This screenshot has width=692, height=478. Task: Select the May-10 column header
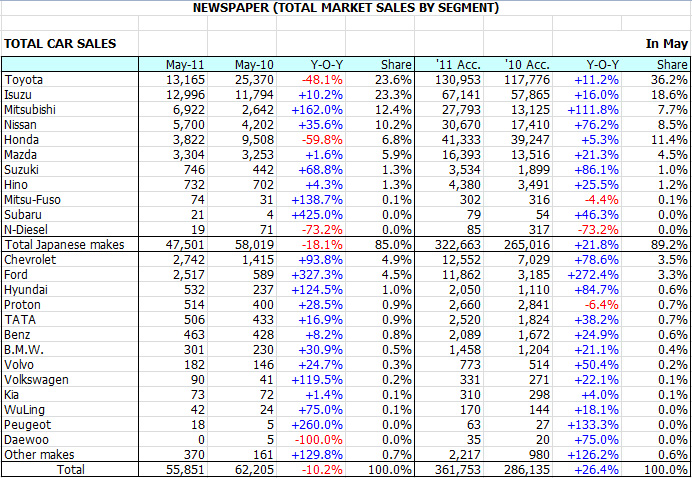click(253, 65)
